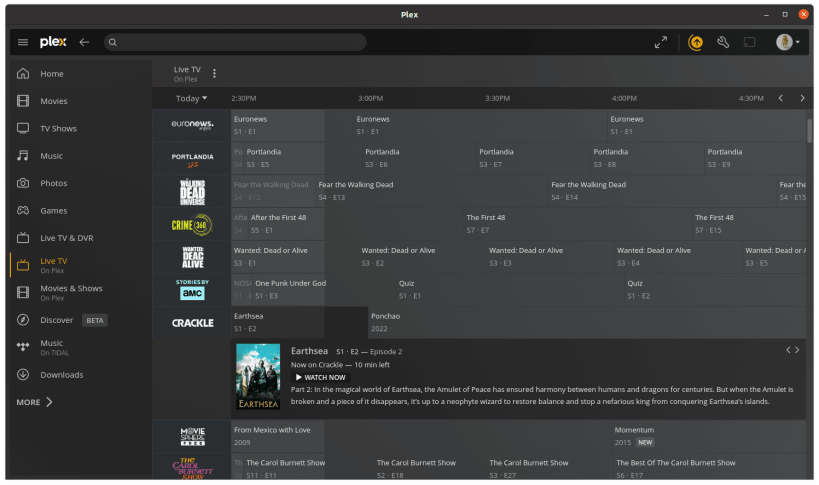Click the guide vertical scrollbar

pyautogui.click(x=809, y=131)
